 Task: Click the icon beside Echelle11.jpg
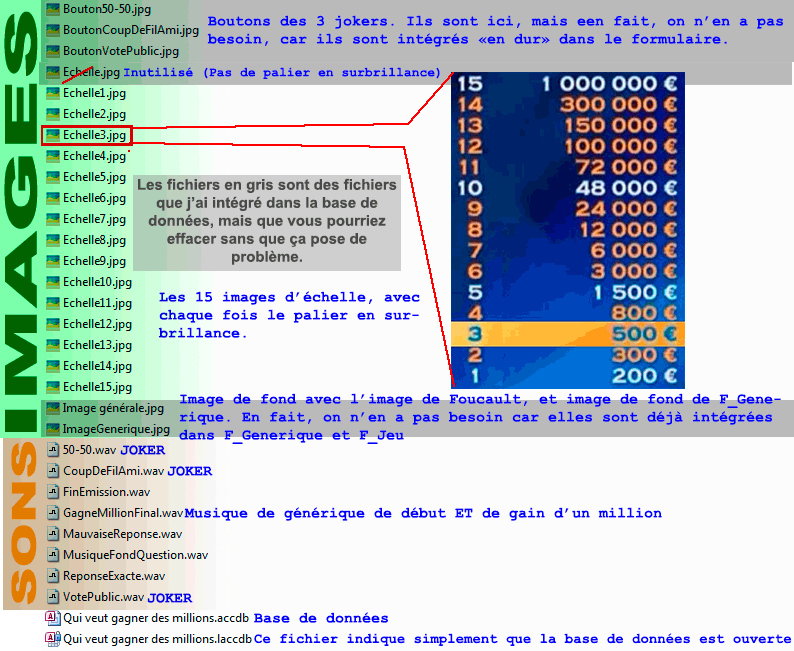(53, 303)
